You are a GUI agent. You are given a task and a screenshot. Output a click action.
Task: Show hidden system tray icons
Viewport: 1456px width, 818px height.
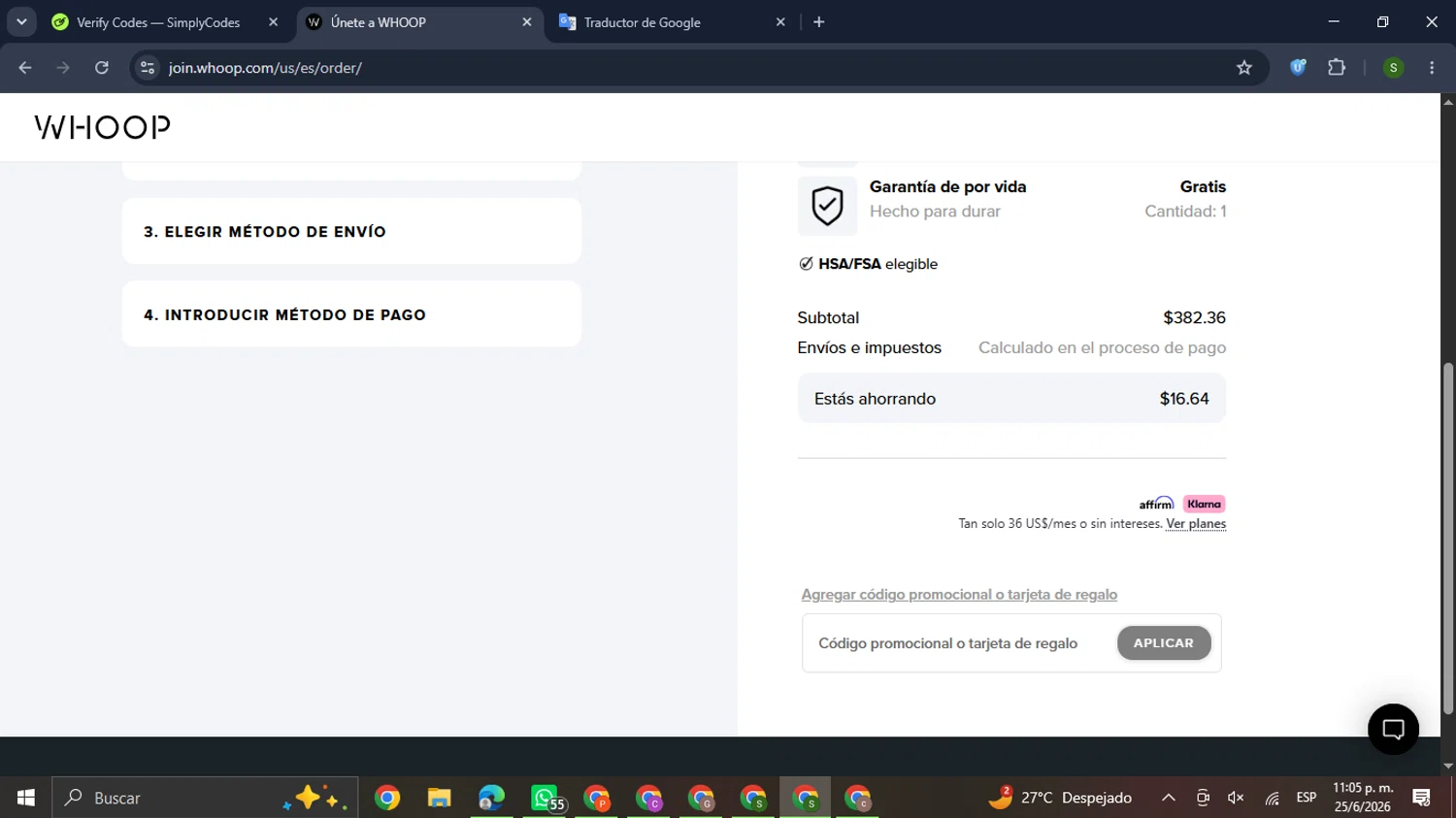(1169, 798)
